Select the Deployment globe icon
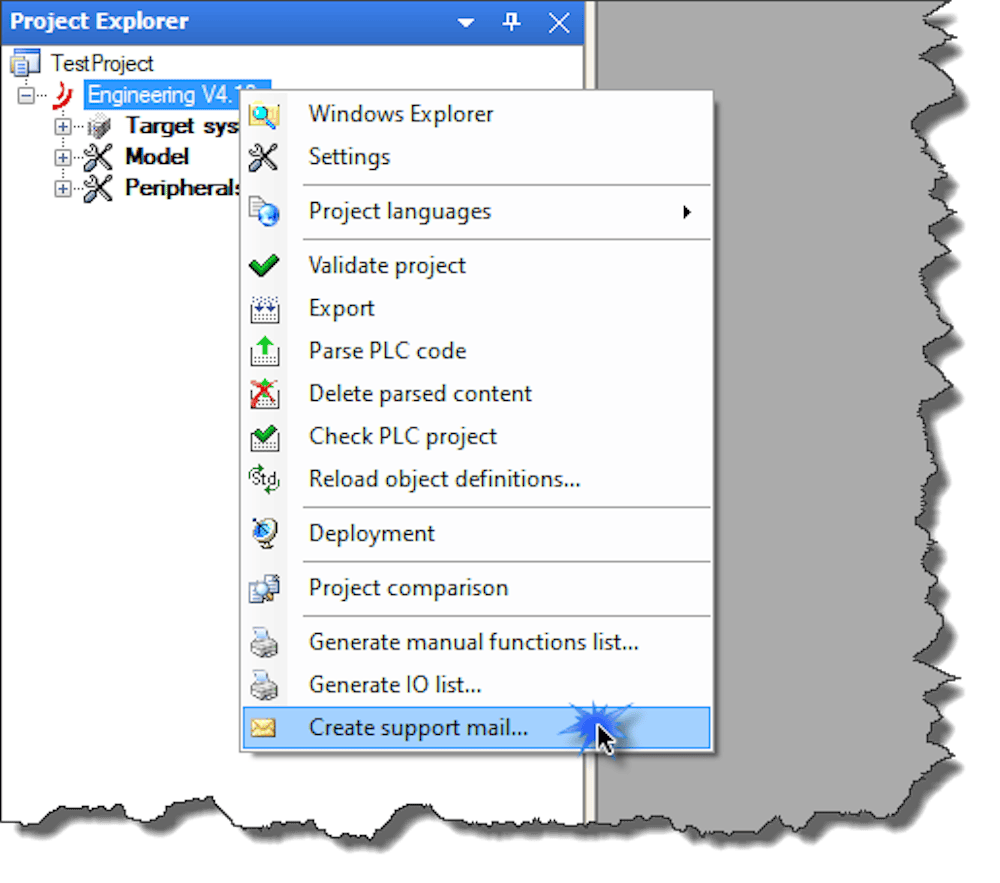Image resolution: width=1000 pixels, height=883 pixels. (x=265, y=533)
